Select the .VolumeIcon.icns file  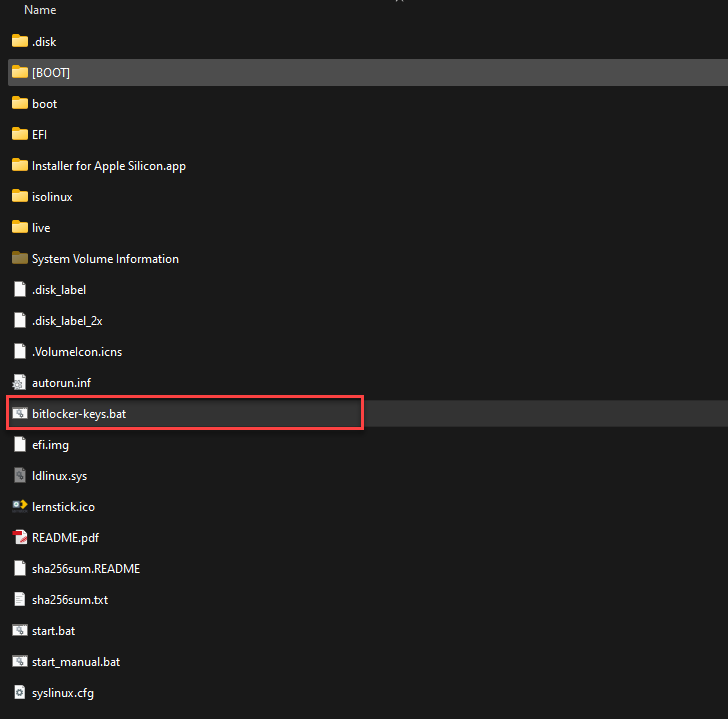(x=76, y=352)
